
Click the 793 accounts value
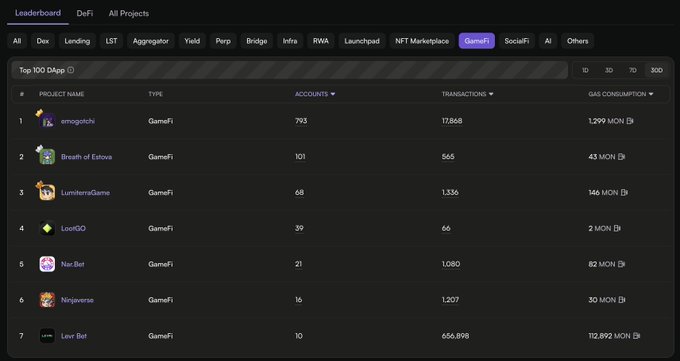(x=301, y=121)
